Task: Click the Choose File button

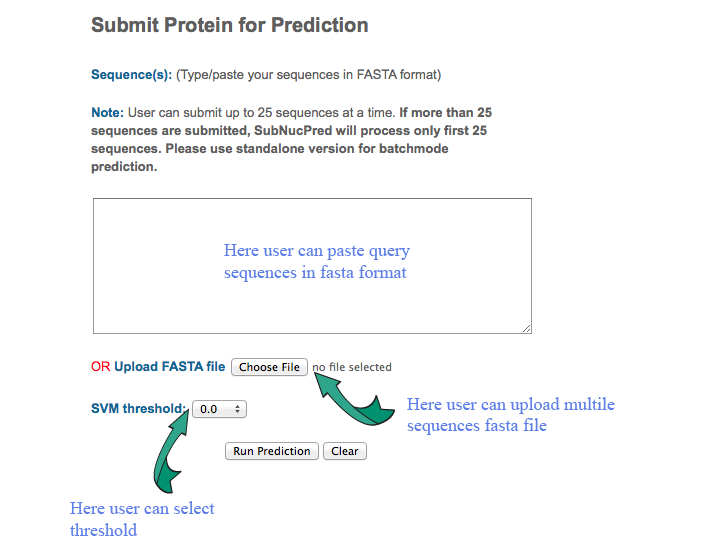Action: pos(270,367)
